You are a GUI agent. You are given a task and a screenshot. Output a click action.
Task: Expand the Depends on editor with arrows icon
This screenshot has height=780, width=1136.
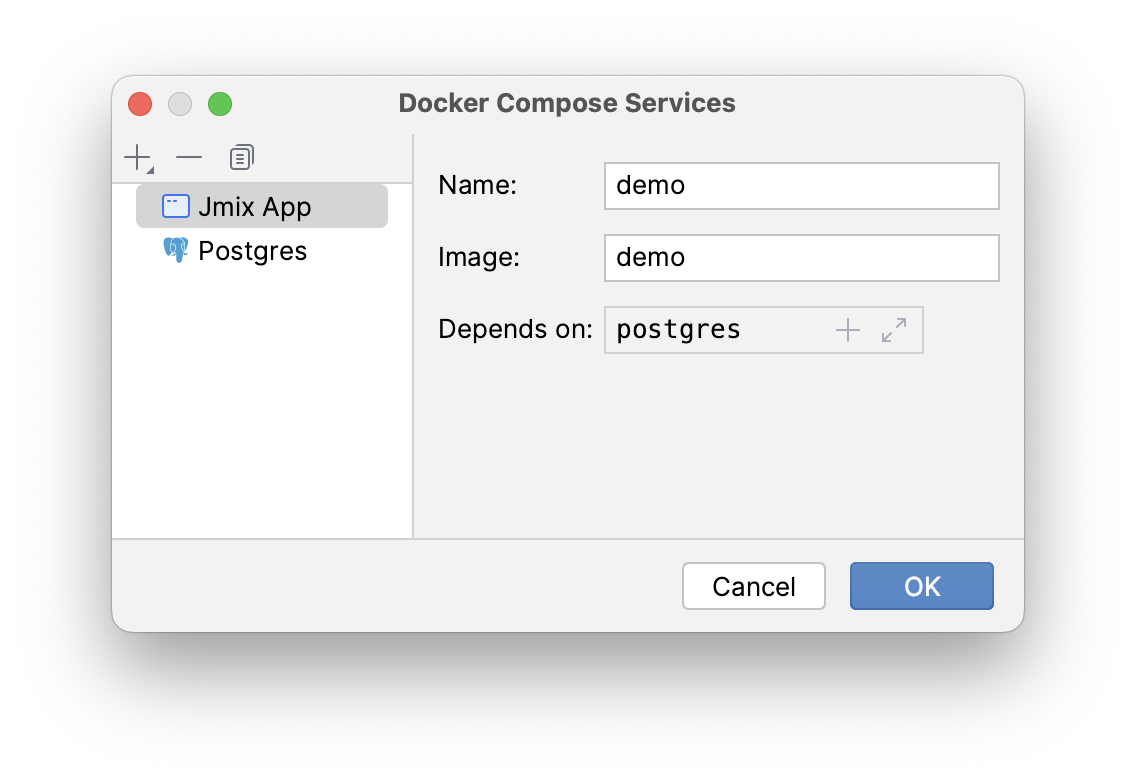(893, 329)
